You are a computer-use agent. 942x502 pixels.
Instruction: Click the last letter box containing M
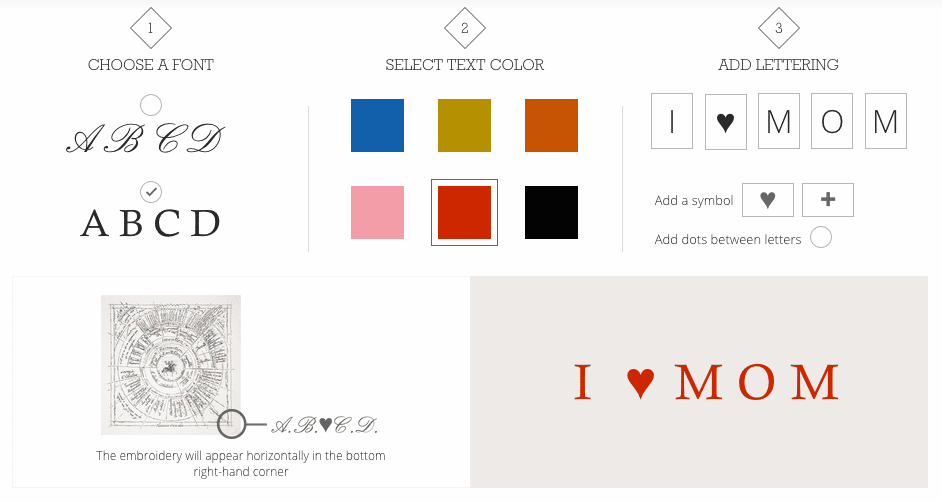point(886,121)
